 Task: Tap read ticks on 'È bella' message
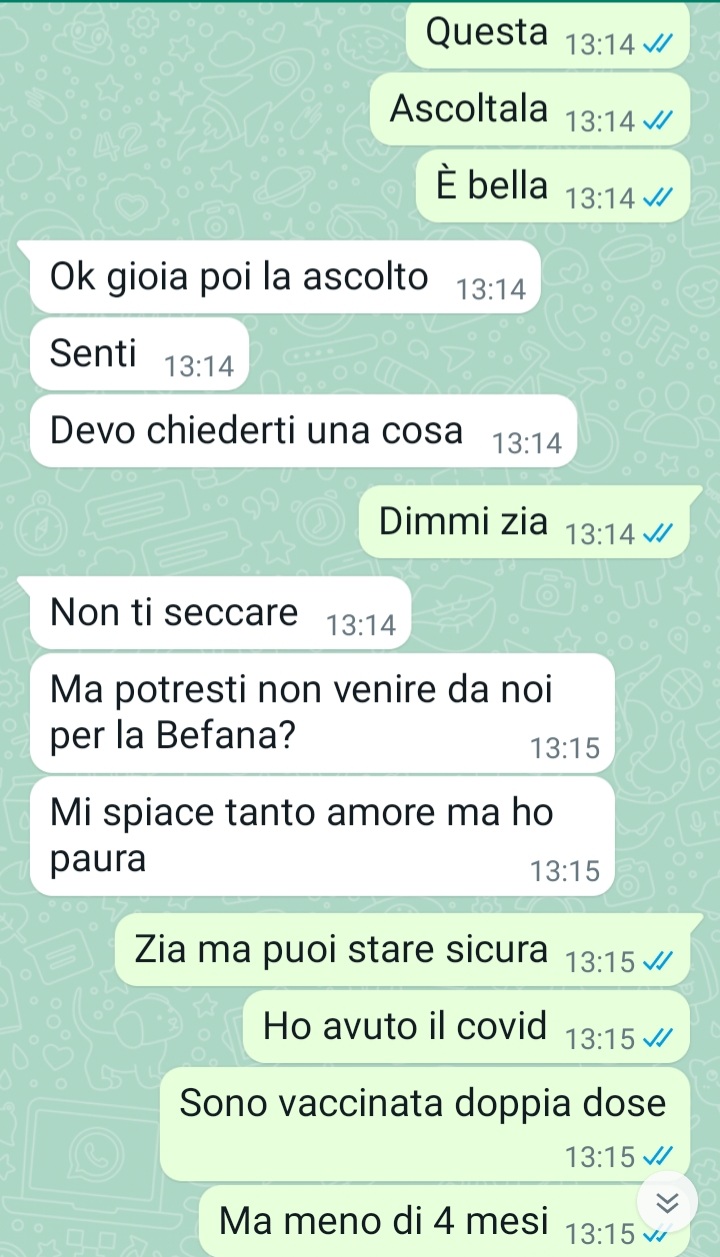point(657,199)
